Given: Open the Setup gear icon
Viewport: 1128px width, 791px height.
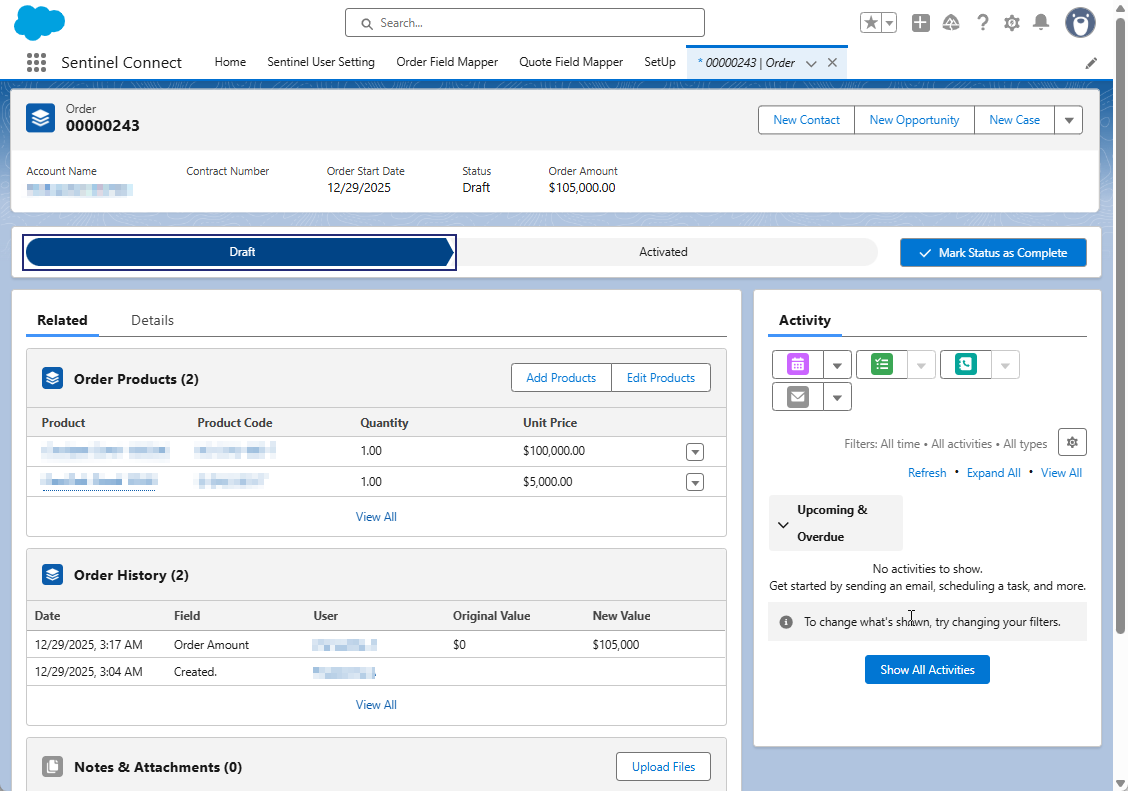Looking at the screenshot, I should click(1012, 23).
